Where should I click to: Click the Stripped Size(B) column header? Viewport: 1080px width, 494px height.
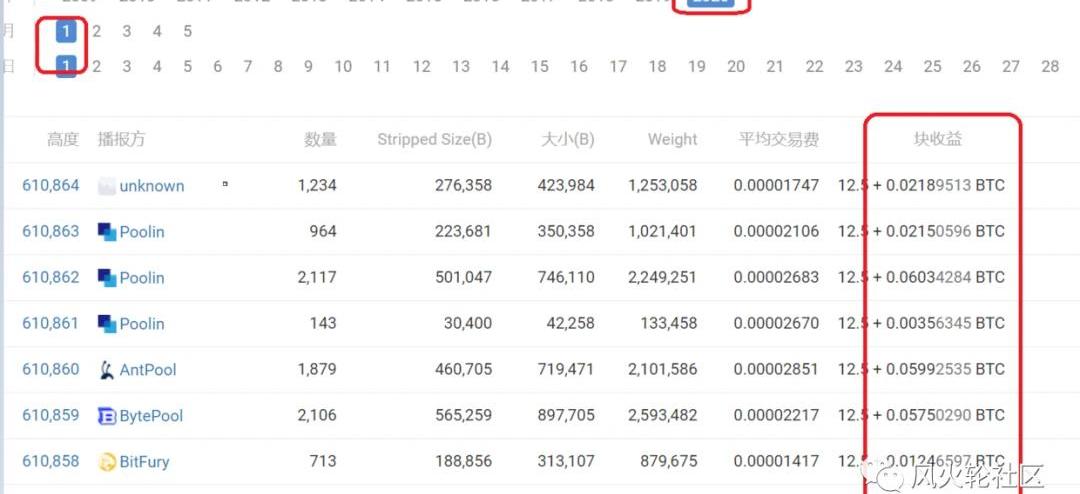click(x=434, y=140)
